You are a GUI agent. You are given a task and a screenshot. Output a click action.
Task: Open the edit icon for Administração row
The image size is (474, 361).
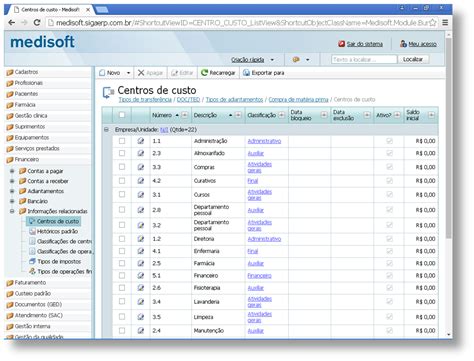point(141,141)
